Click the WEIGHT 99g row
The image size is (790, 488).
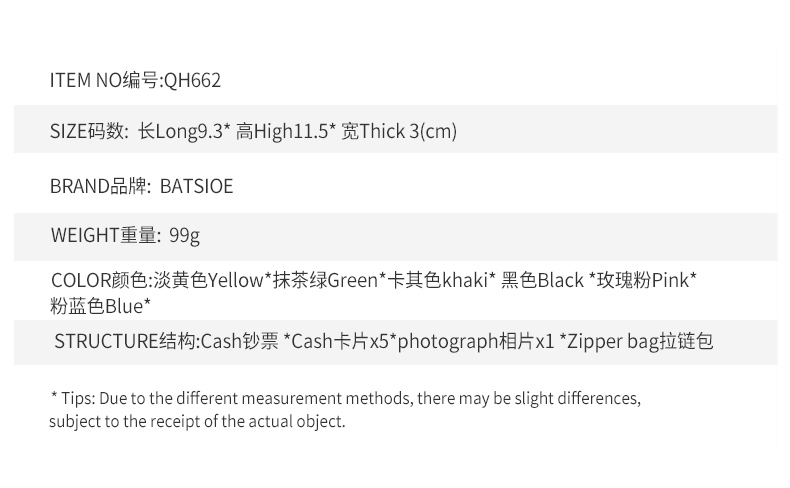pyautogui.click(x=396, y=237)
